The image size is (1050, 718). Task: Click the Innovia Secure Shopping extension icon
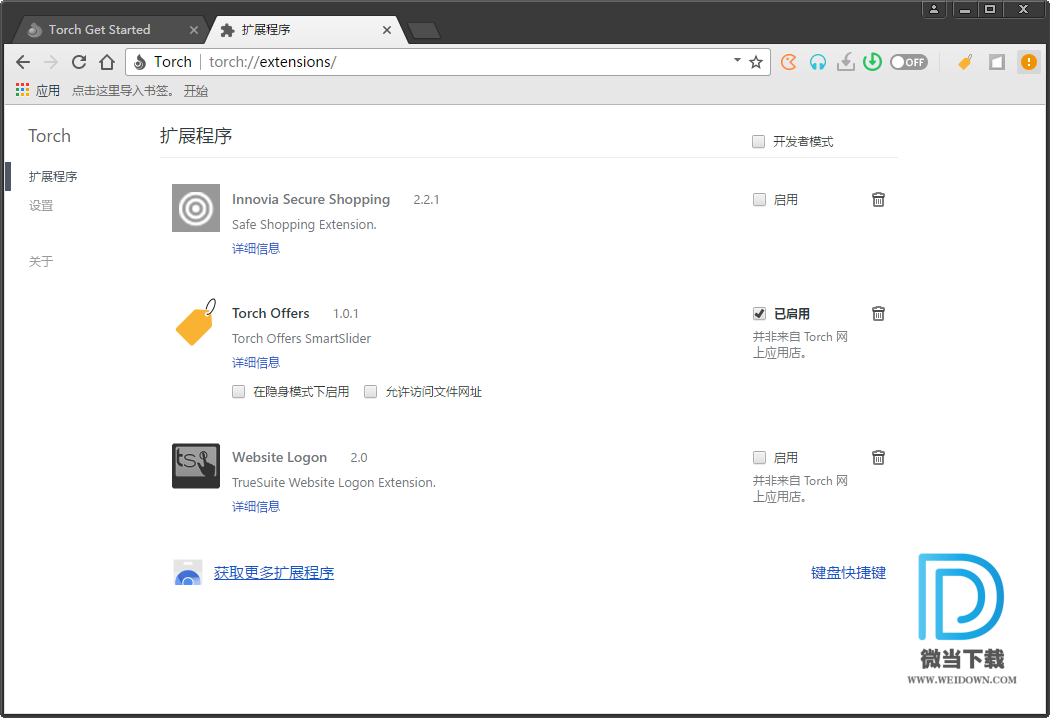tap(196, 208)
